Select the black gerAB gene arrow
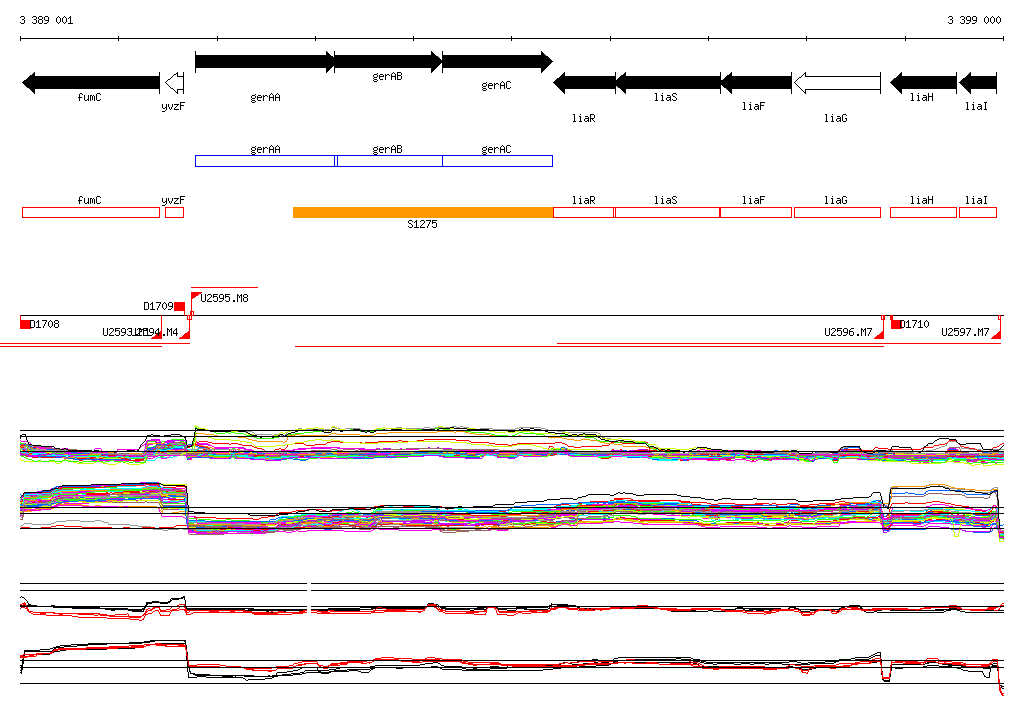Image resolution: width=1024 pixels, height=714 pixels. point(388,62)
